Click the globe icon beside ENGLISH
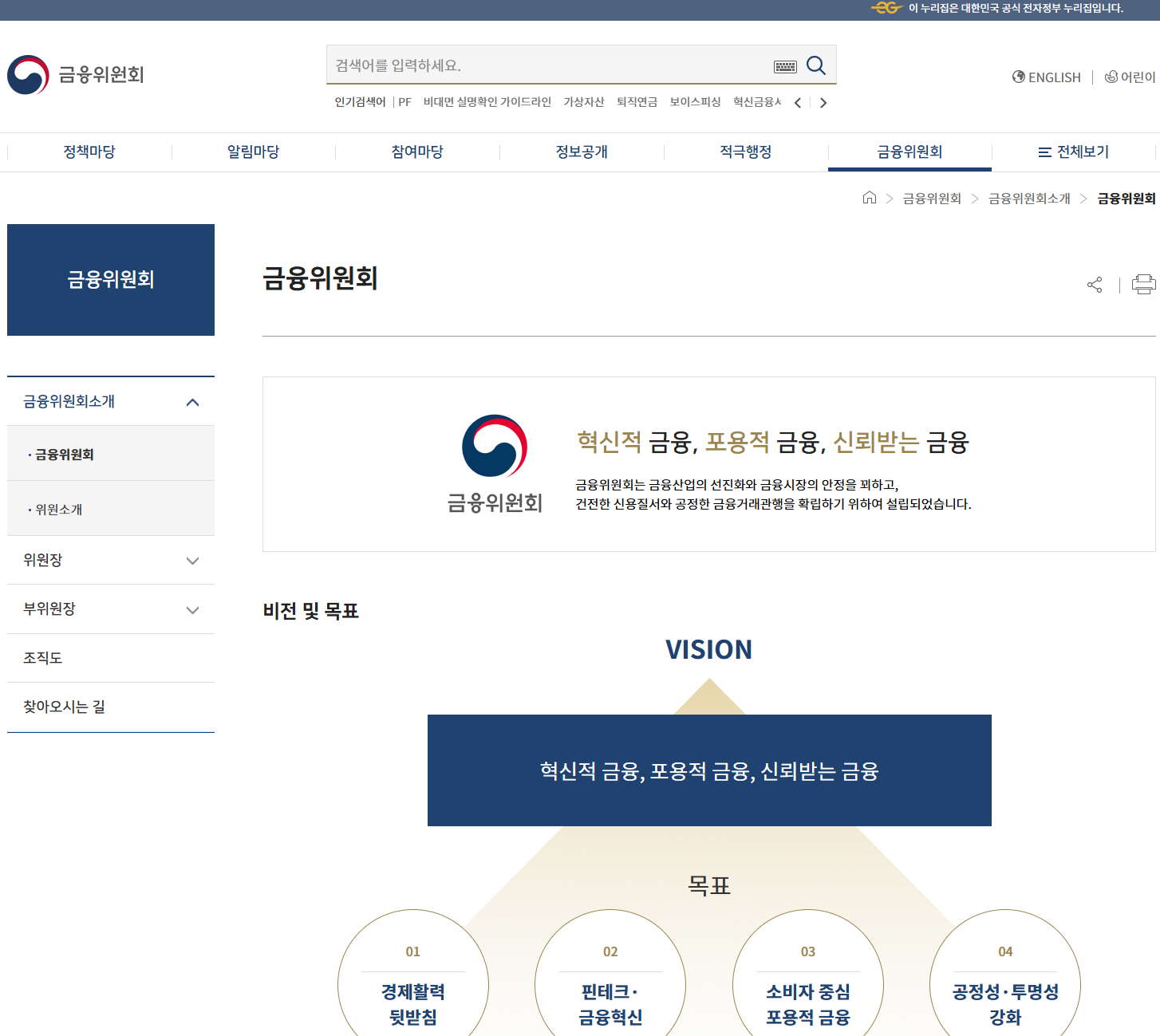1160x1036 pixels. click(1019, 77)
